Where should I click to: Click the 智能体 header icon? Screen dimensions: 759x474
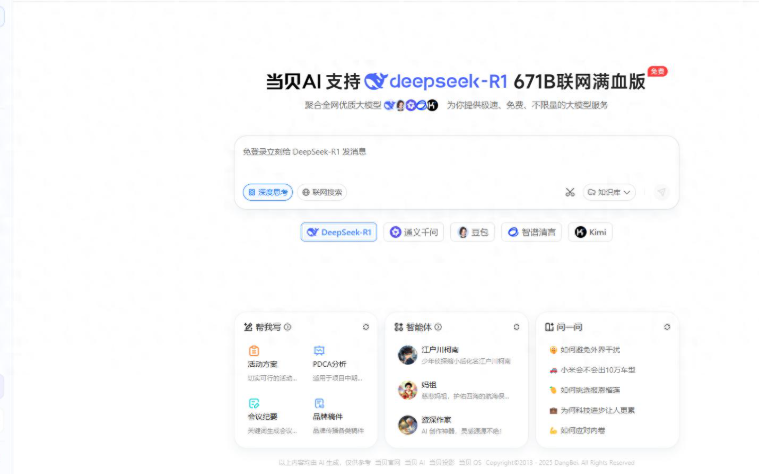tap(398, 327)
